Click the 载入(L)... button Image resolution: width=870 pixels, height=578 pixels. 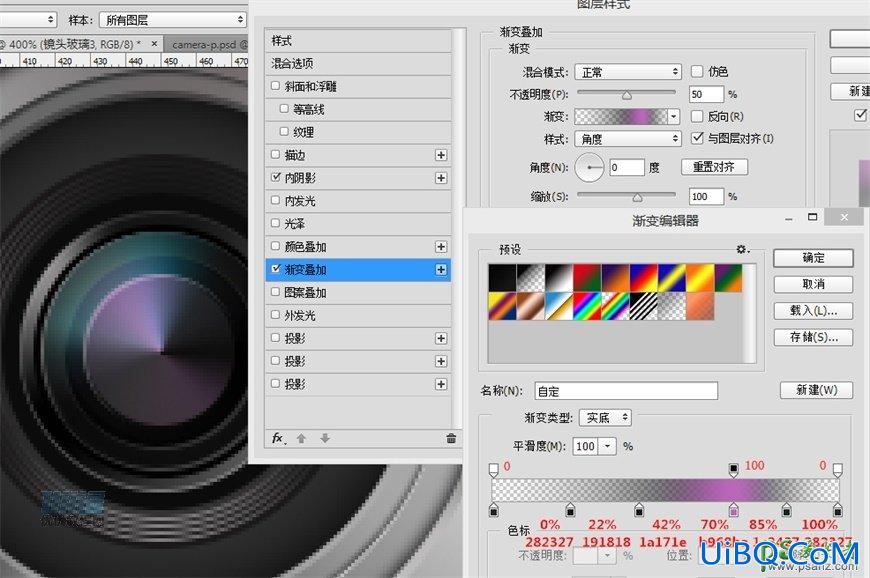(x=813, y=311)
